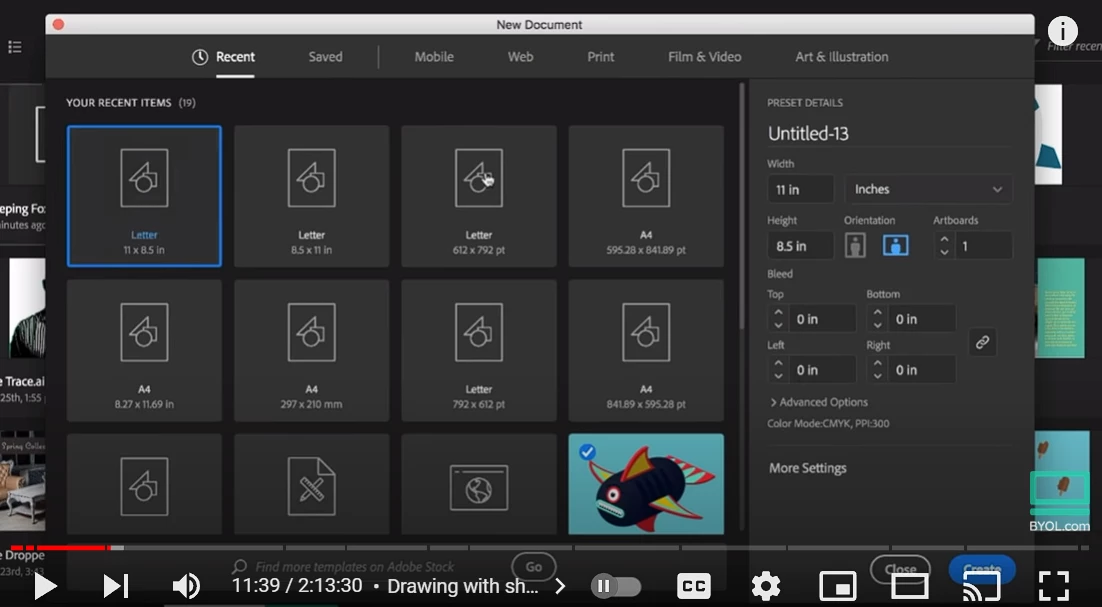Click the dialog's vertical scrollbar
Viewport: 1102px width, 607px height.
741,207
